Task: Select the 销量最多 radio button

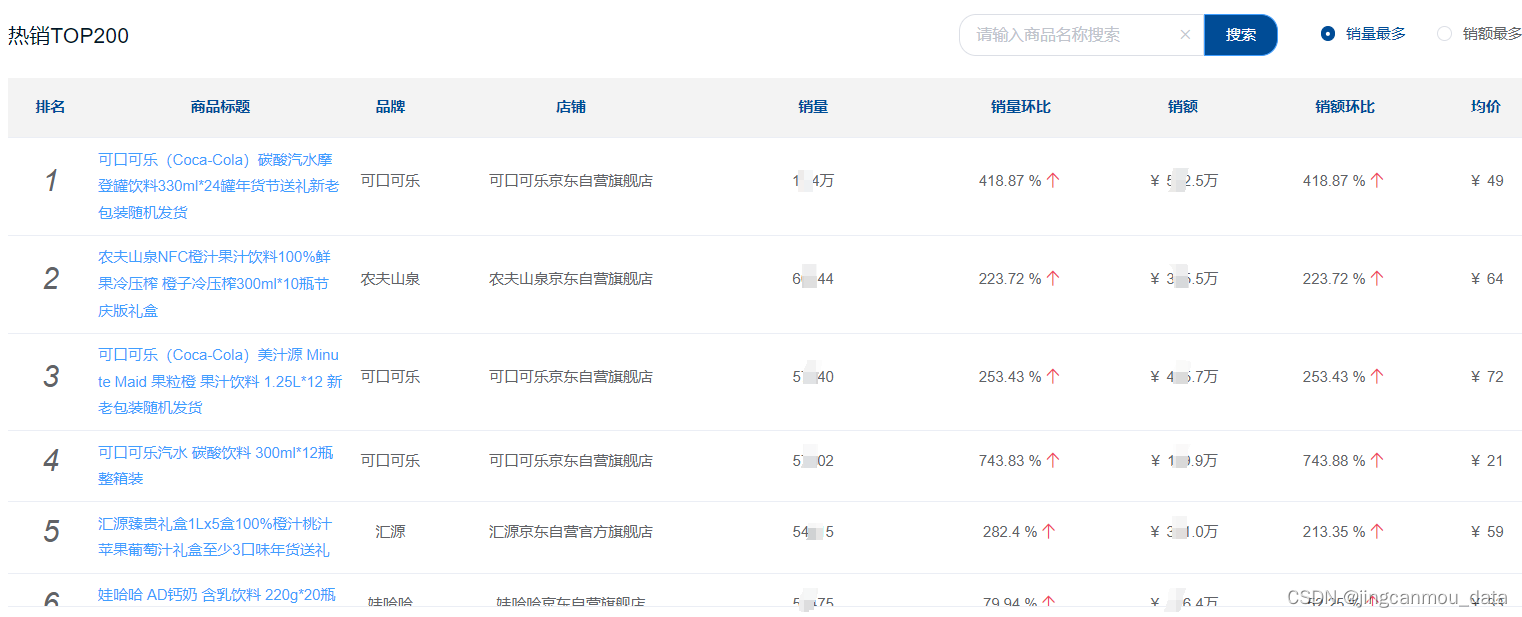Action: [1328, 33]
